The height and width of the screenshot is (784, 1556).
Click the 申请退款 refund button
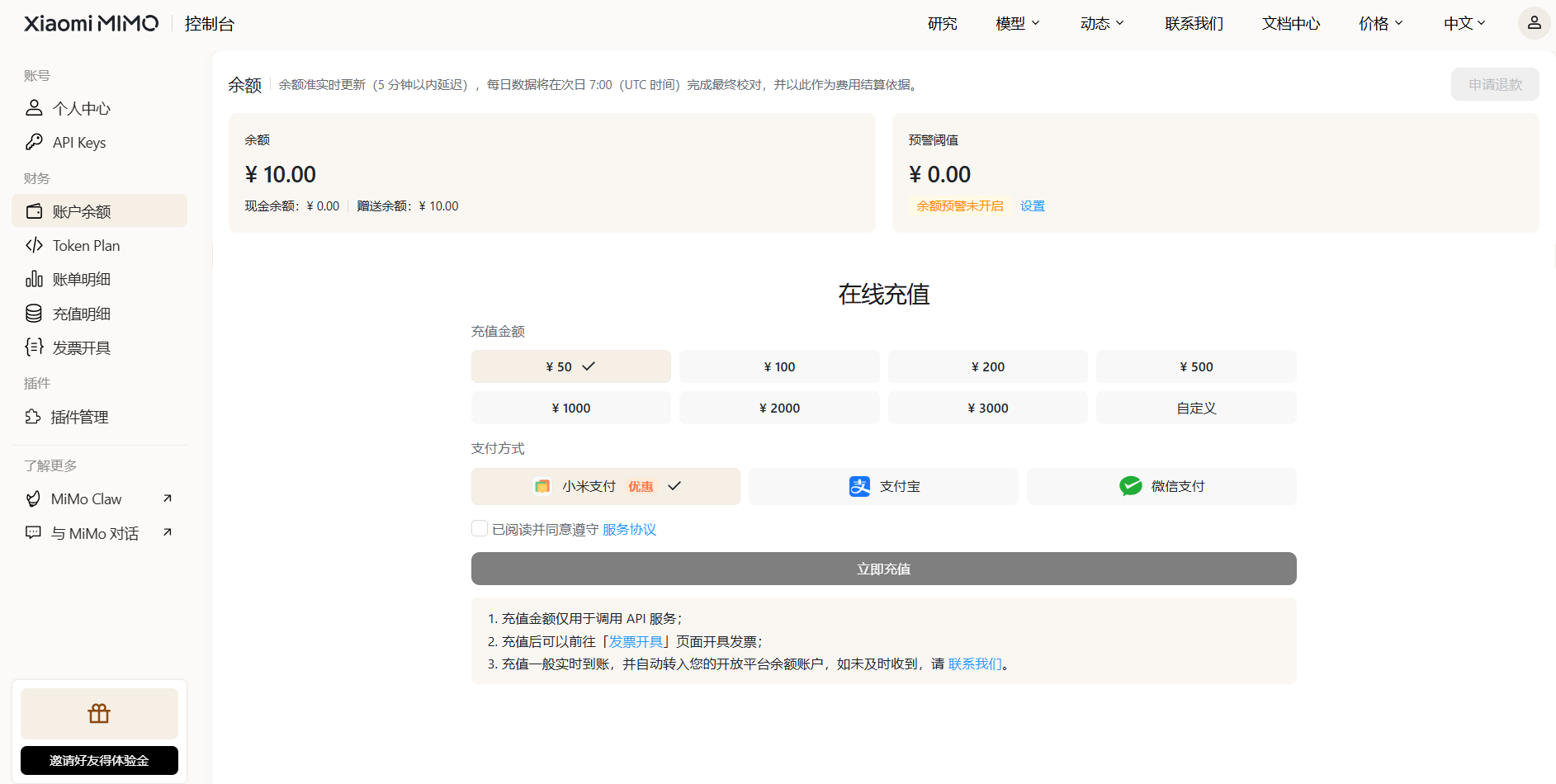click(1495, 84)
